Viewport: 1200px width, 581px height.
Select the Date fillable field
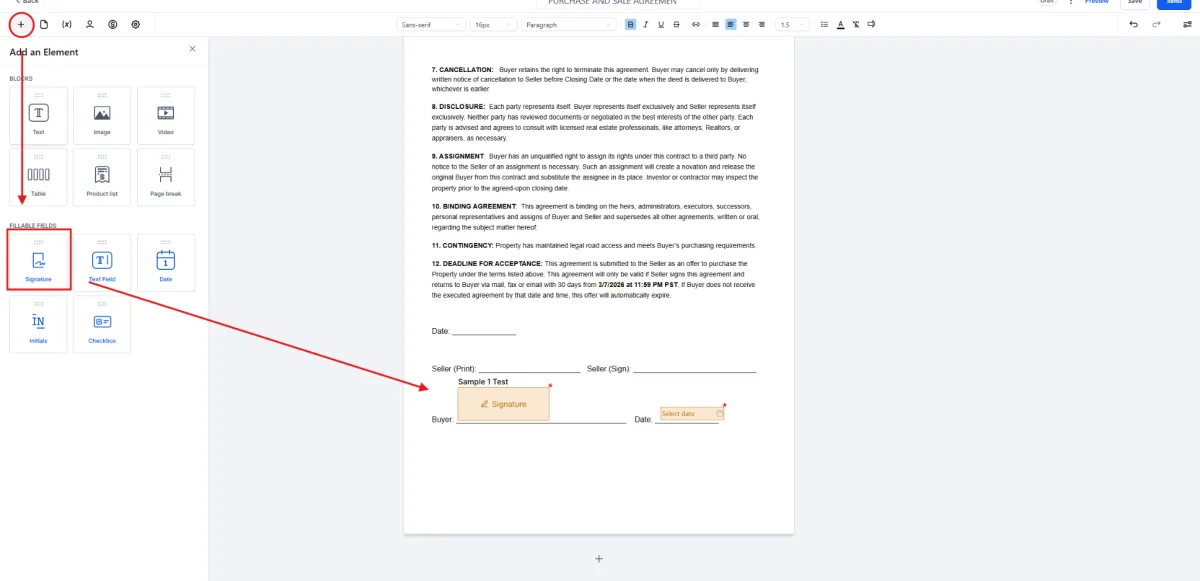point(166,261)
